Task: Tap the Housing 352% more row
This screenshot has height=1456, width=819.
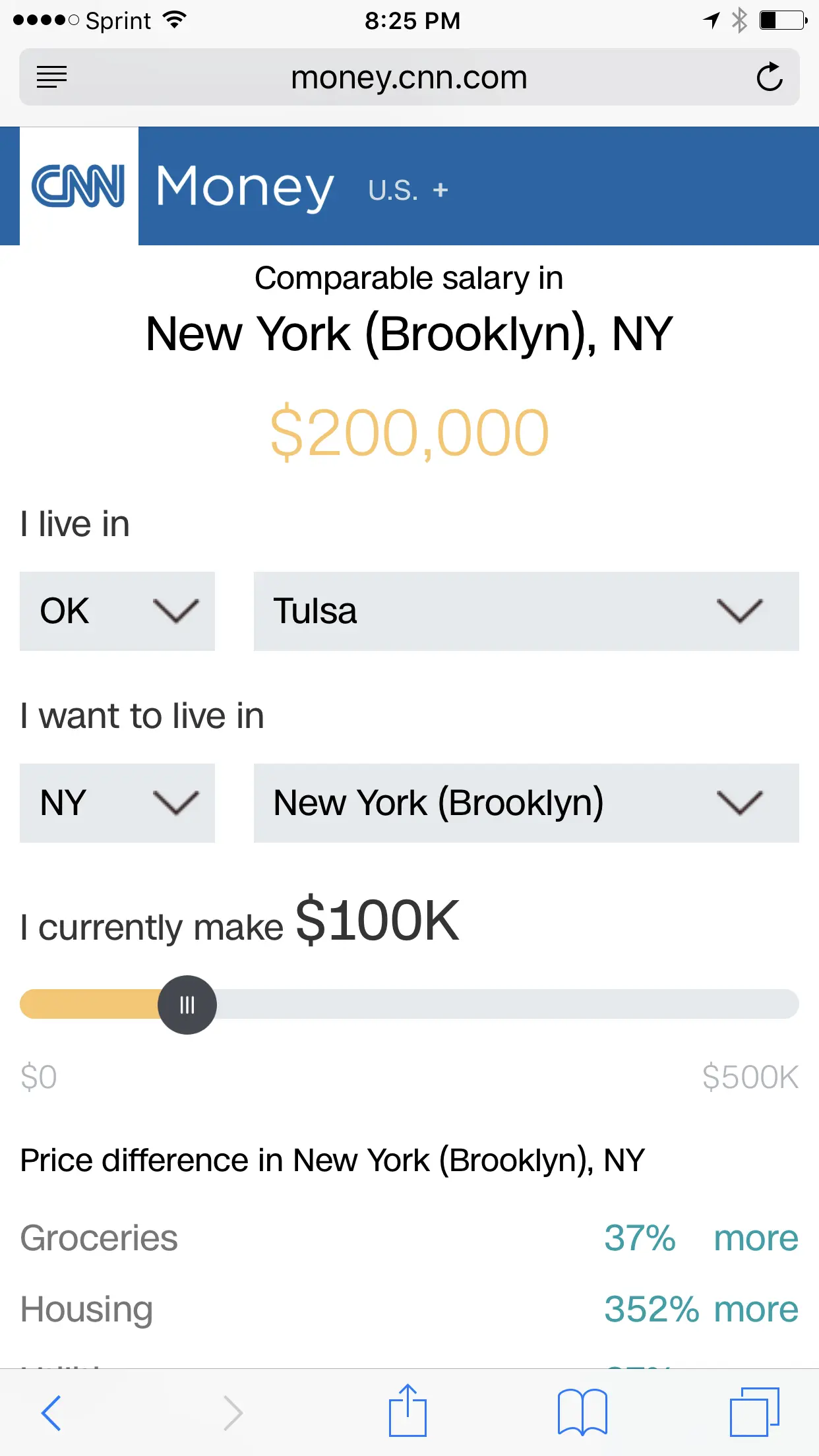Action: point(409,1310)
